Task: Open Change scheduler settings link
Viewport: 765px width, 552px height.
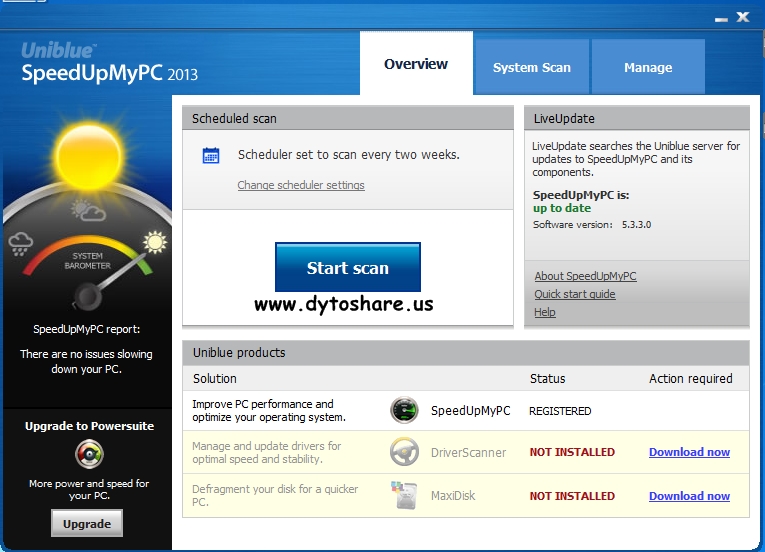Action: click(x=301, y=185)
